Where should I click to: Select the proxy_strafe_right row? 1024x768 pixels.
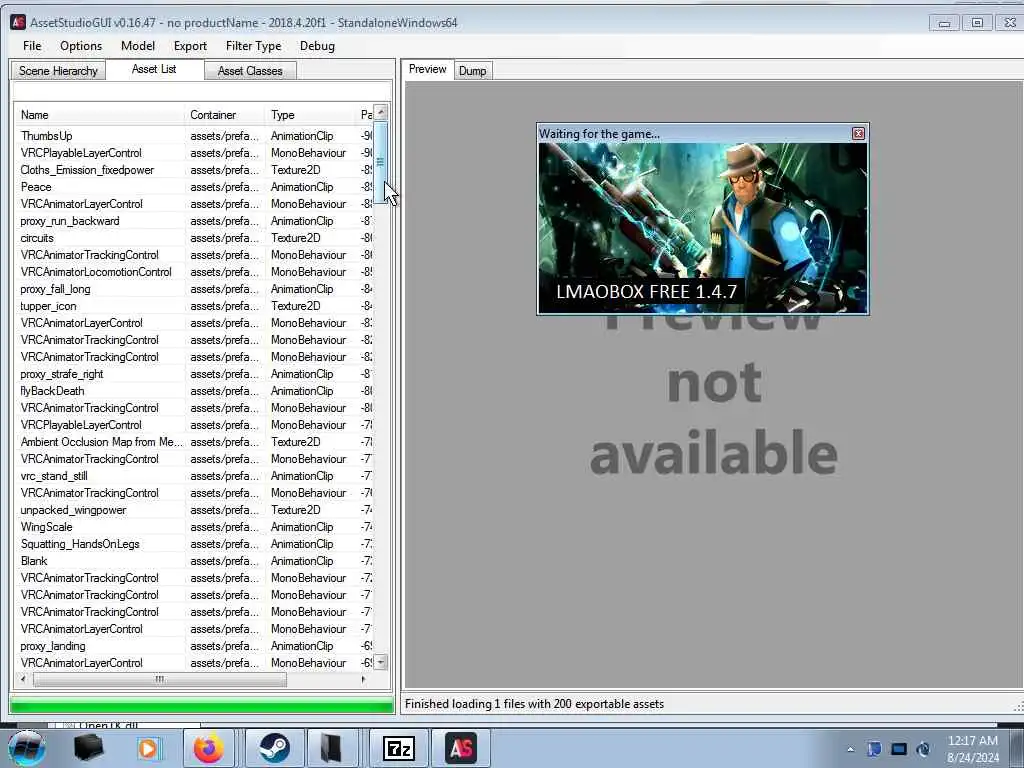click(194, 374)
